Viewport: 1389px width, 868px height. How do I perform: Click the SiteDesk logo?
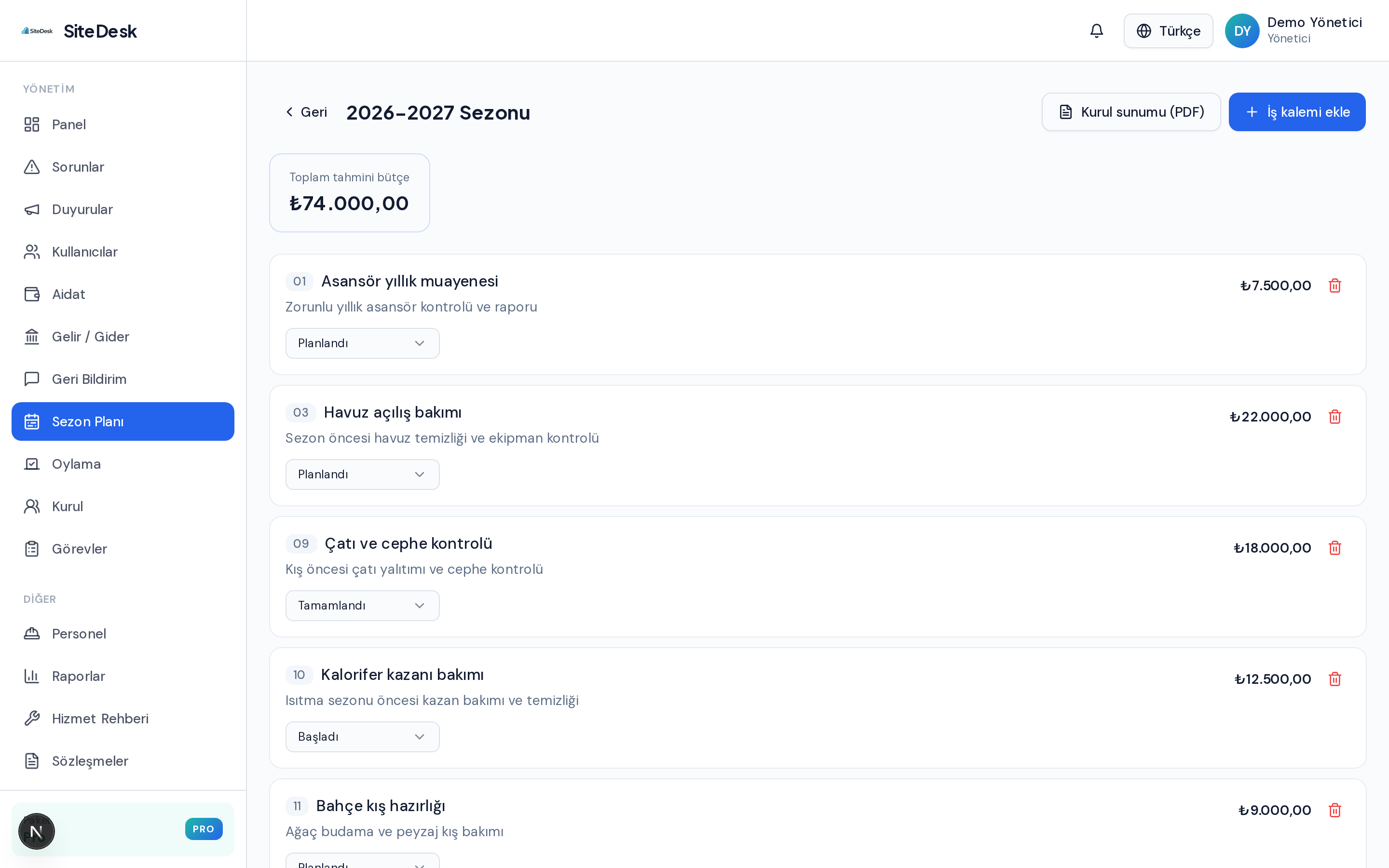tap(37, 31)
